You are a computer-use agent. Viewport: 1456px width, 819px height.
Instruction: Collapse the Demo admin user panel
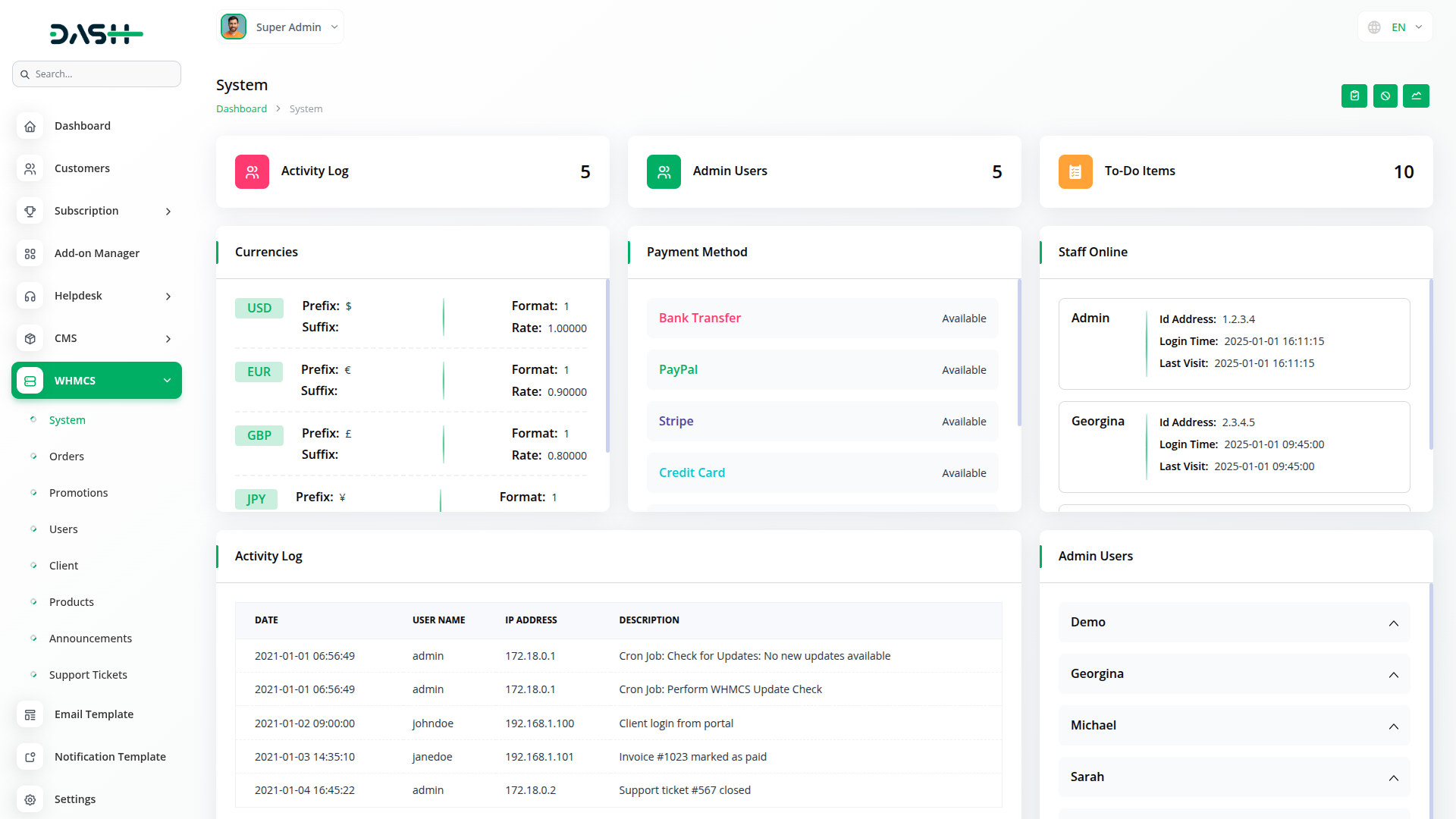[x=1393, y=623]
